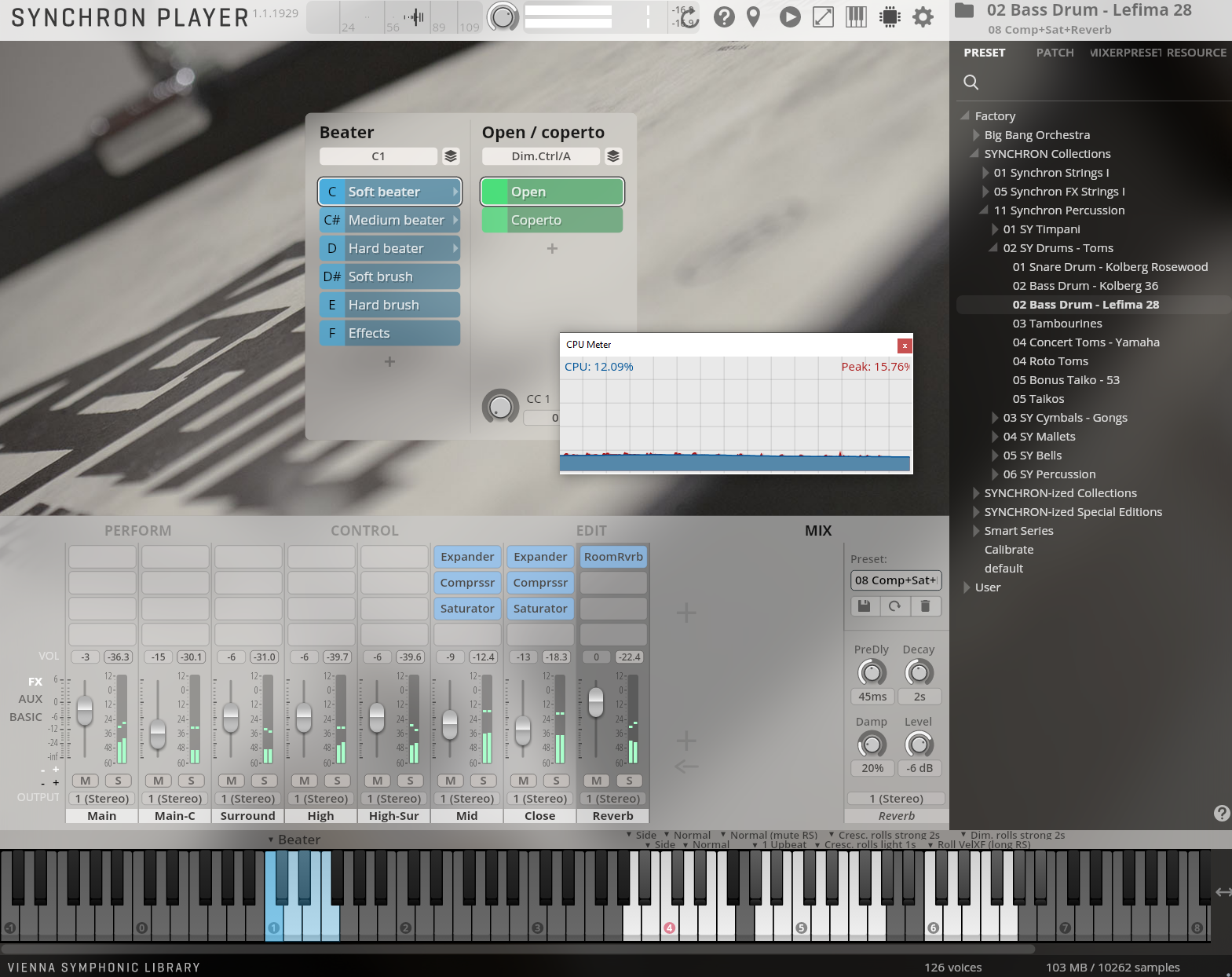Viewport: 1232px width, 977px height.
Task: Turn the PreDly knob
Action: pos(872,672)
